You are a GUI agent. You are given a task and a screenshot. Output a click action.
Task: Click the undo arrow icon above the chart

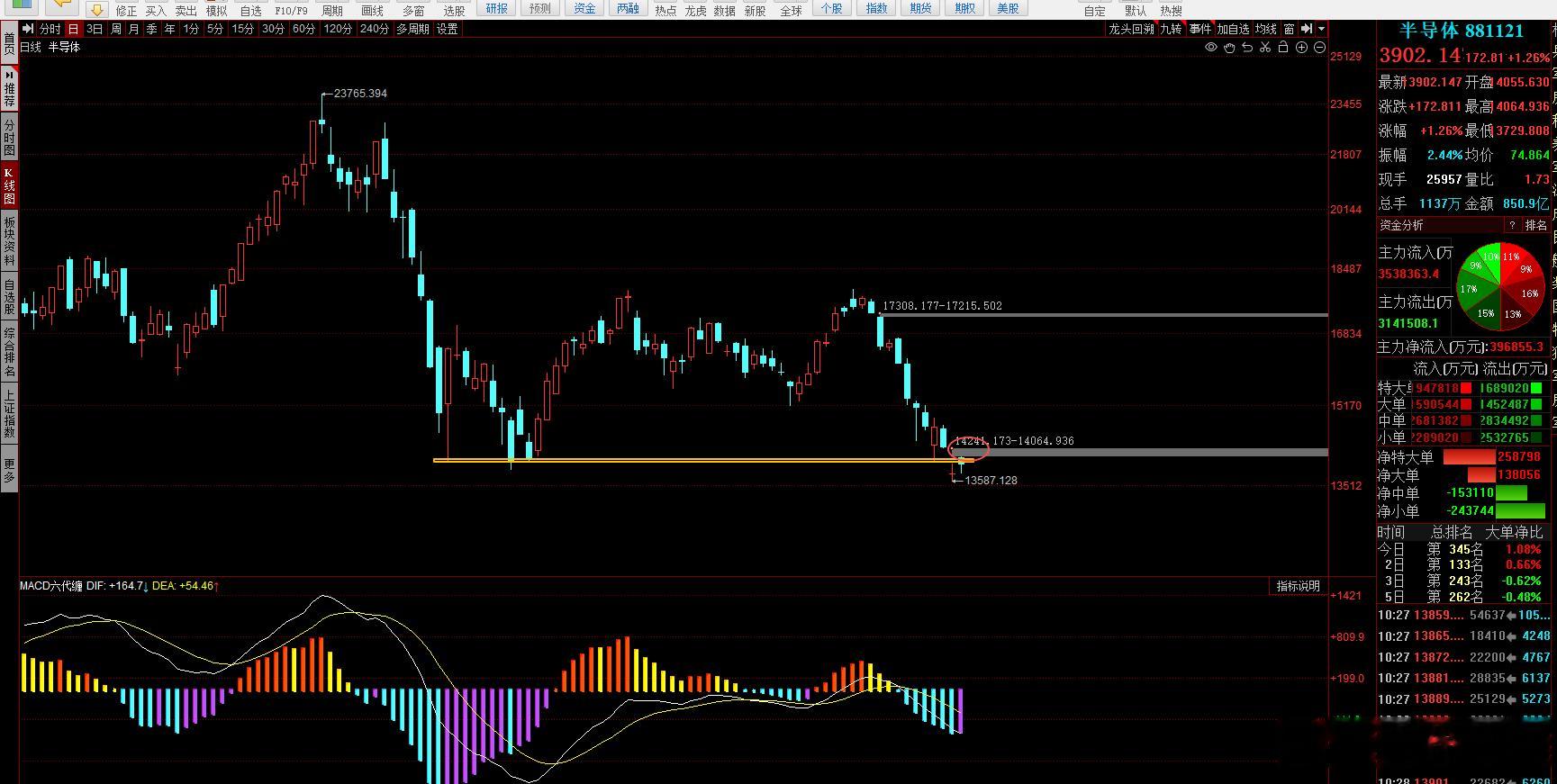(1247, 48)
